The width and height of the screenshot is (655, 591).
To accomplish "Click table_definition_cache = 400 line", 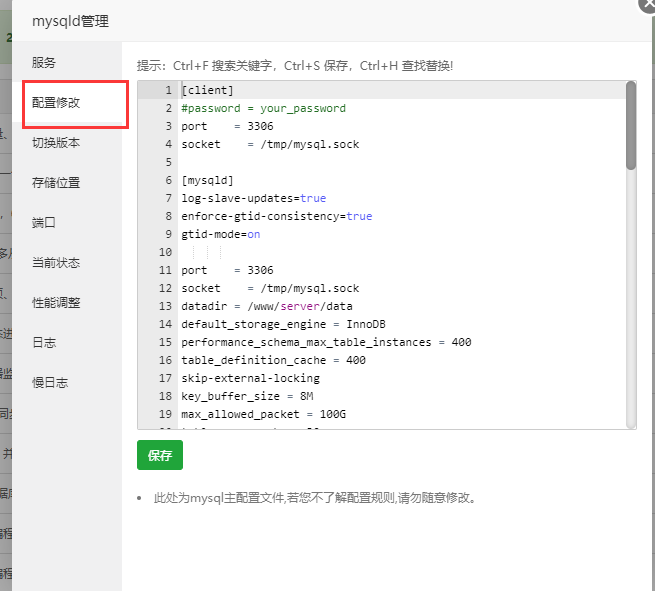I will (x=274, y=360).
